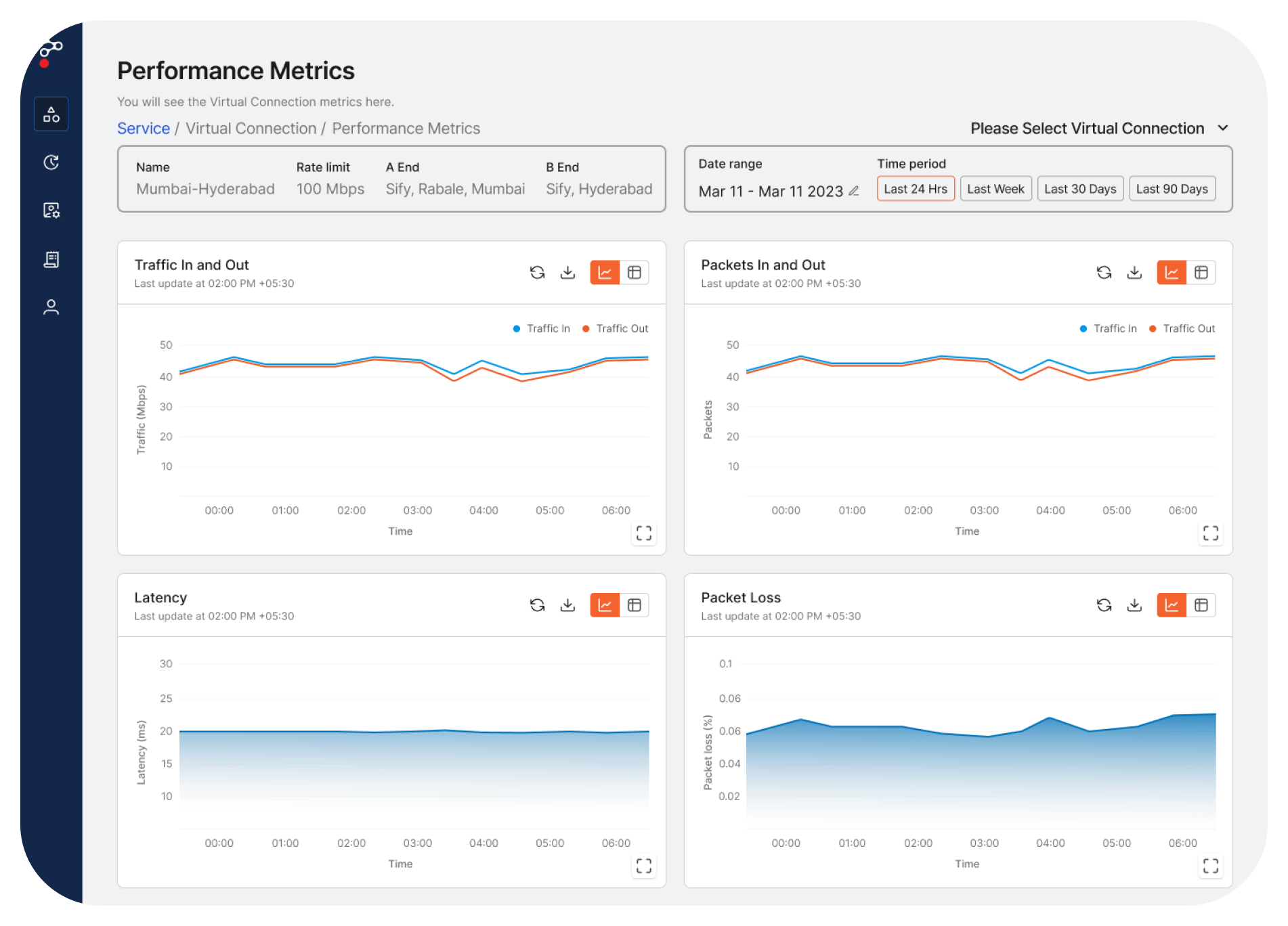Image resolution: width=1288 pixels, height=926 pixels.
Task: Switch Traffic In and Out to table view
Action: coord(635,272)
